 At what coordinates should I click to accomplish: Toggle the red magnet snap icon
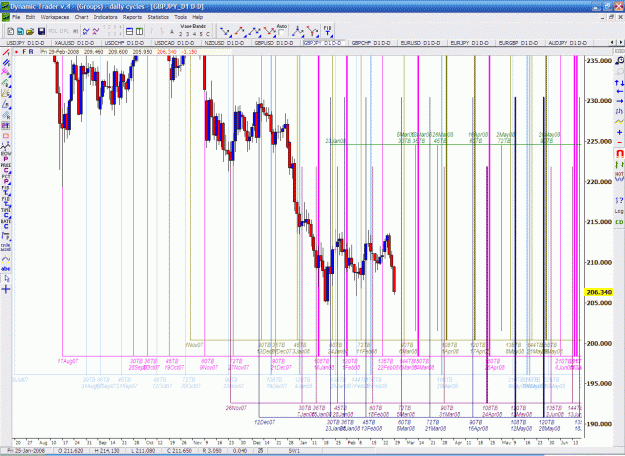pyautogui.click(x=619, y=153)
